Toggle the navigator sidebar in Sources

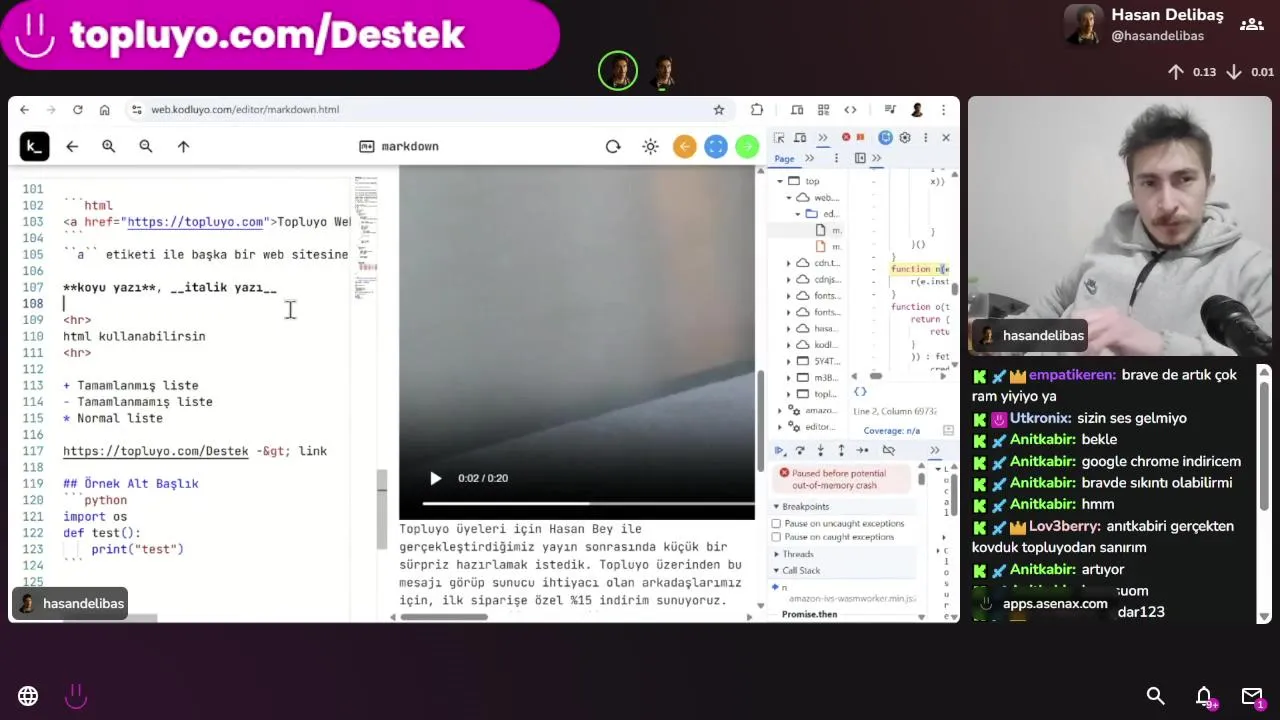pos(860,158)
